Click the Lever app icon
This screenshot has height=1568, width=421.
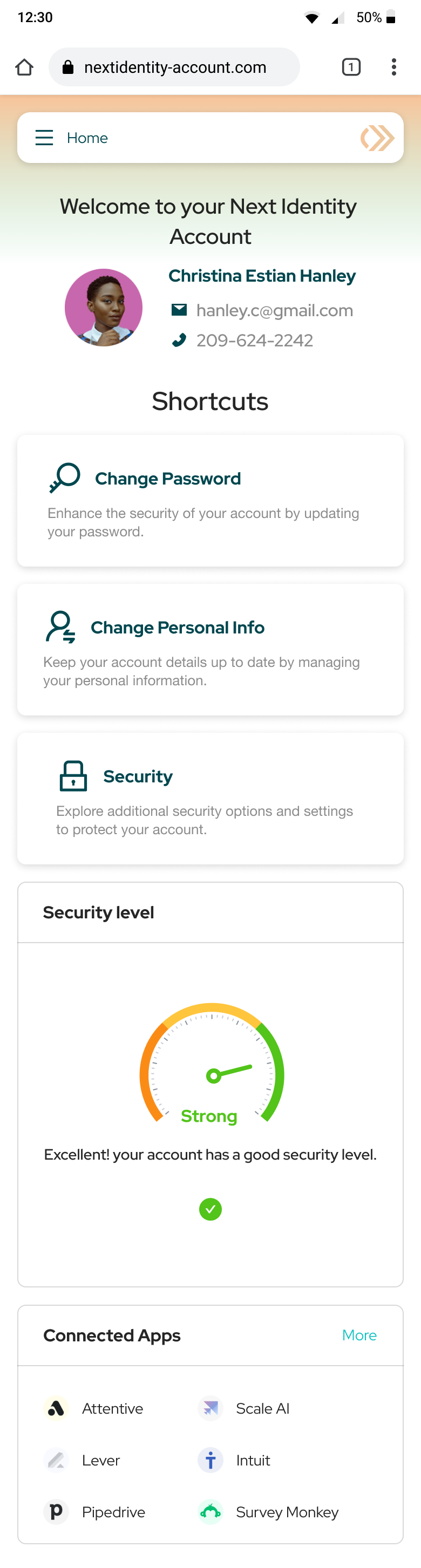click(x=56, y=1460)
